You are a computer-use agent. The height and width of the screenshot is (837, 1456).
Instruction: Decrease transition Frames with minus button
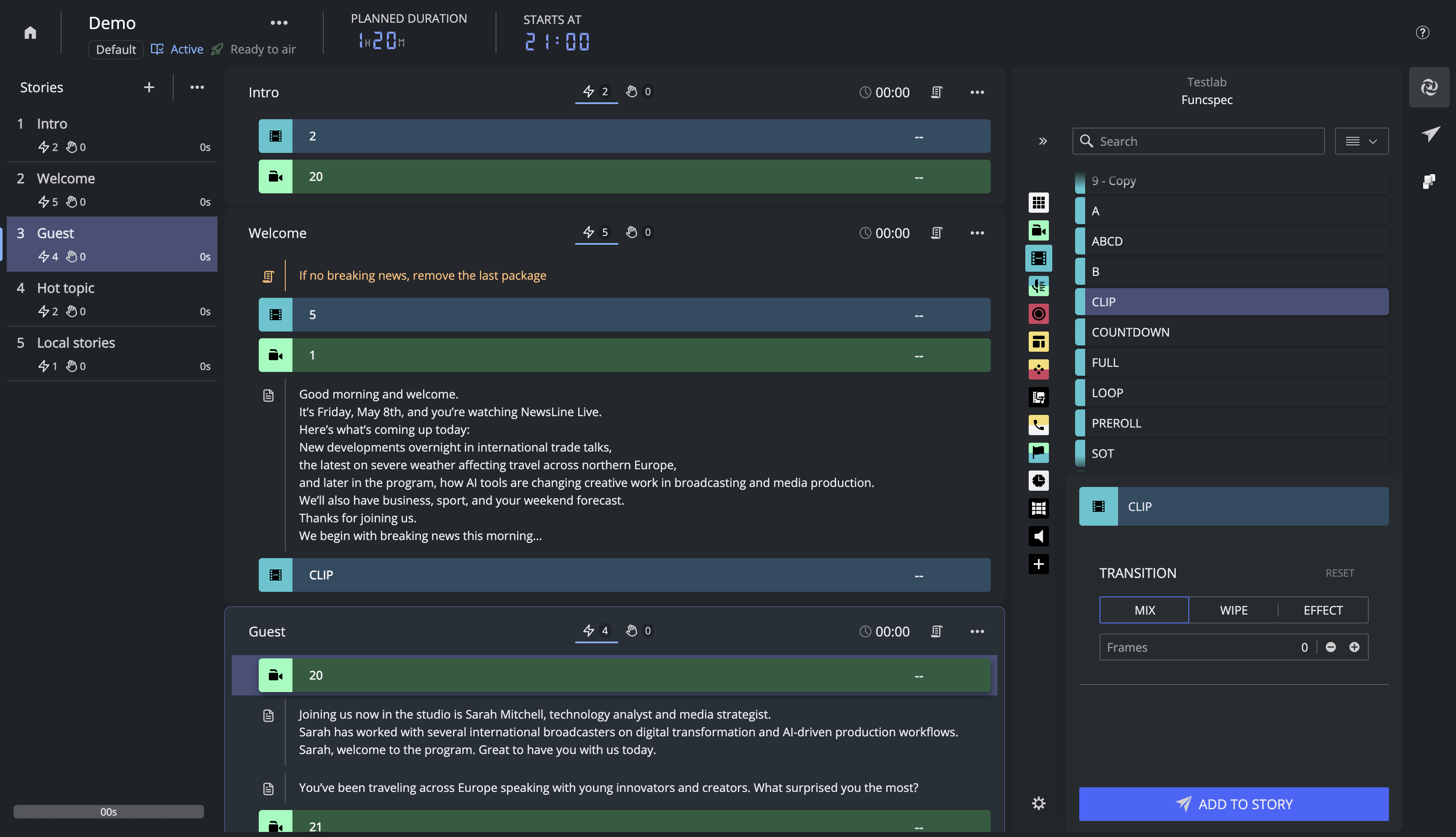(1331, 647)
